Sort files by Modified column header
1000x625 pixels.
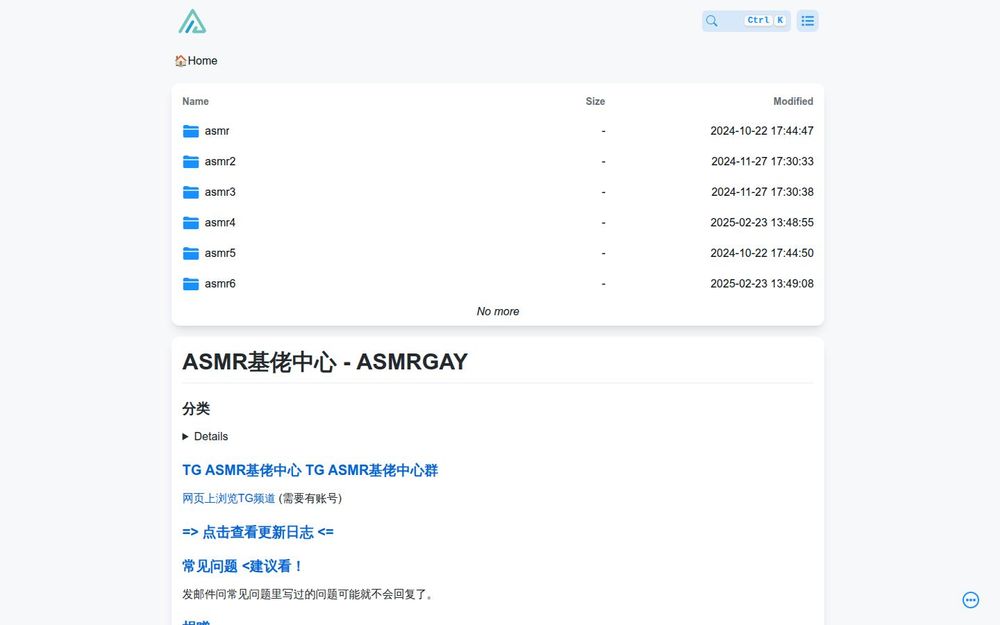pyautogui.click(x=793, y=101)
